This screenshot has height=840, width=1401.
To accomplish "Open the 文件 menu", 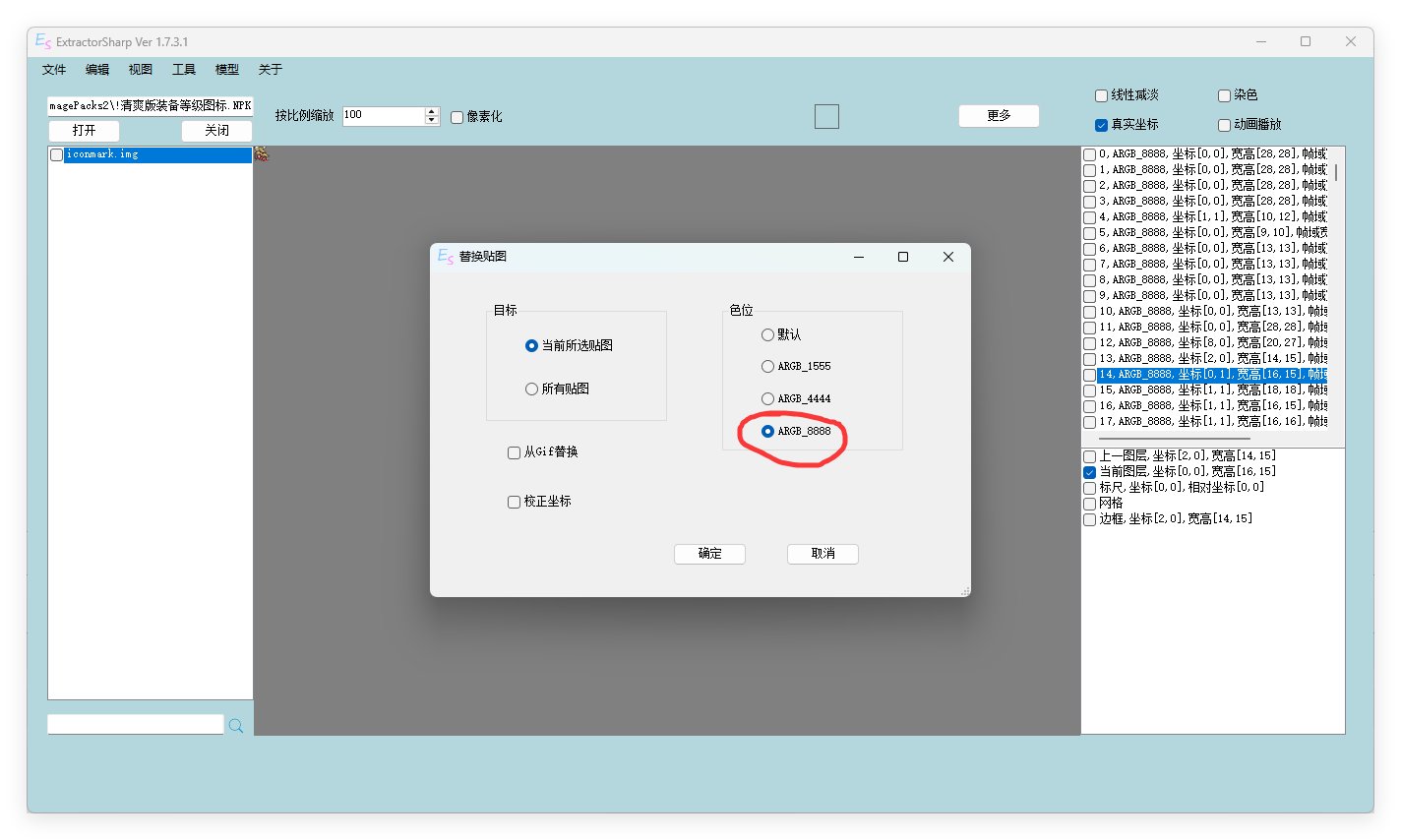I will [54, 70].
